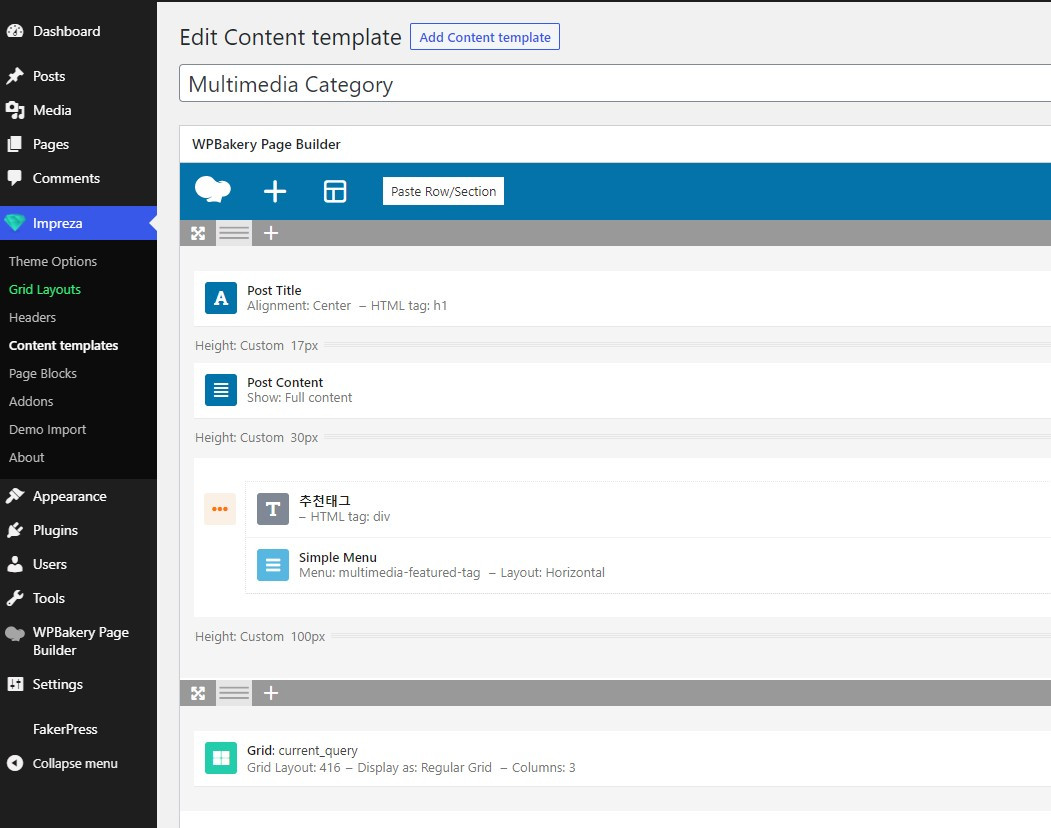The height and width of the screenshot is (828, 1051).
Task: Collapse the admin sidebar menu
Action: click(x=75, y=764)
